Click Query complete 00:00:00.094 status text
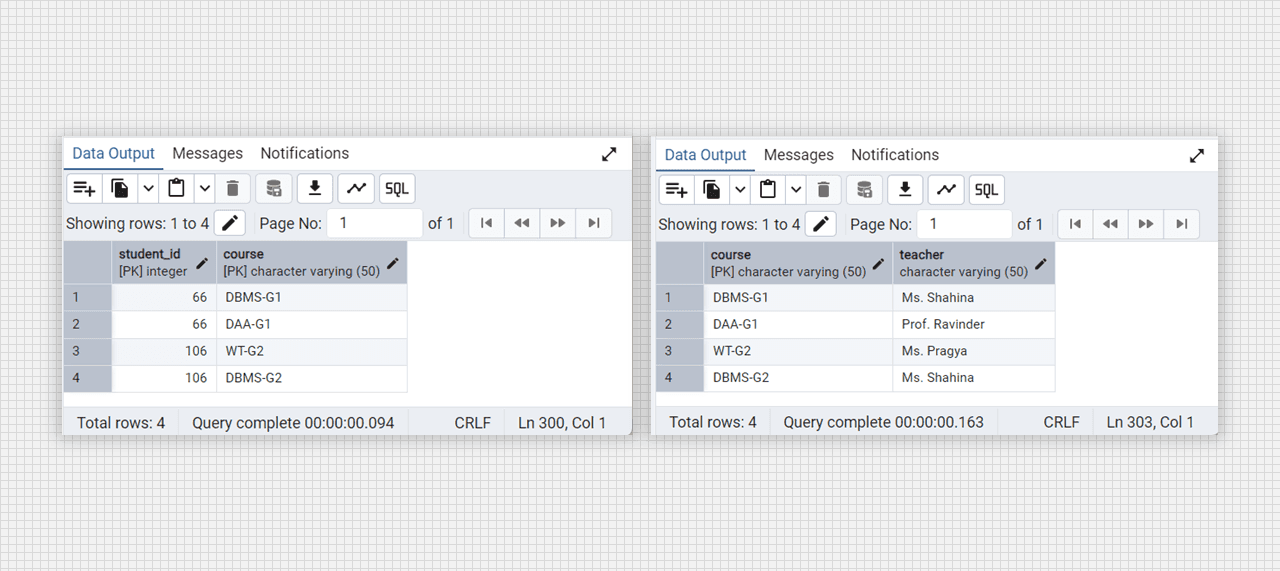The width and height of the screenshot is (1280, 571). point(293,423)
